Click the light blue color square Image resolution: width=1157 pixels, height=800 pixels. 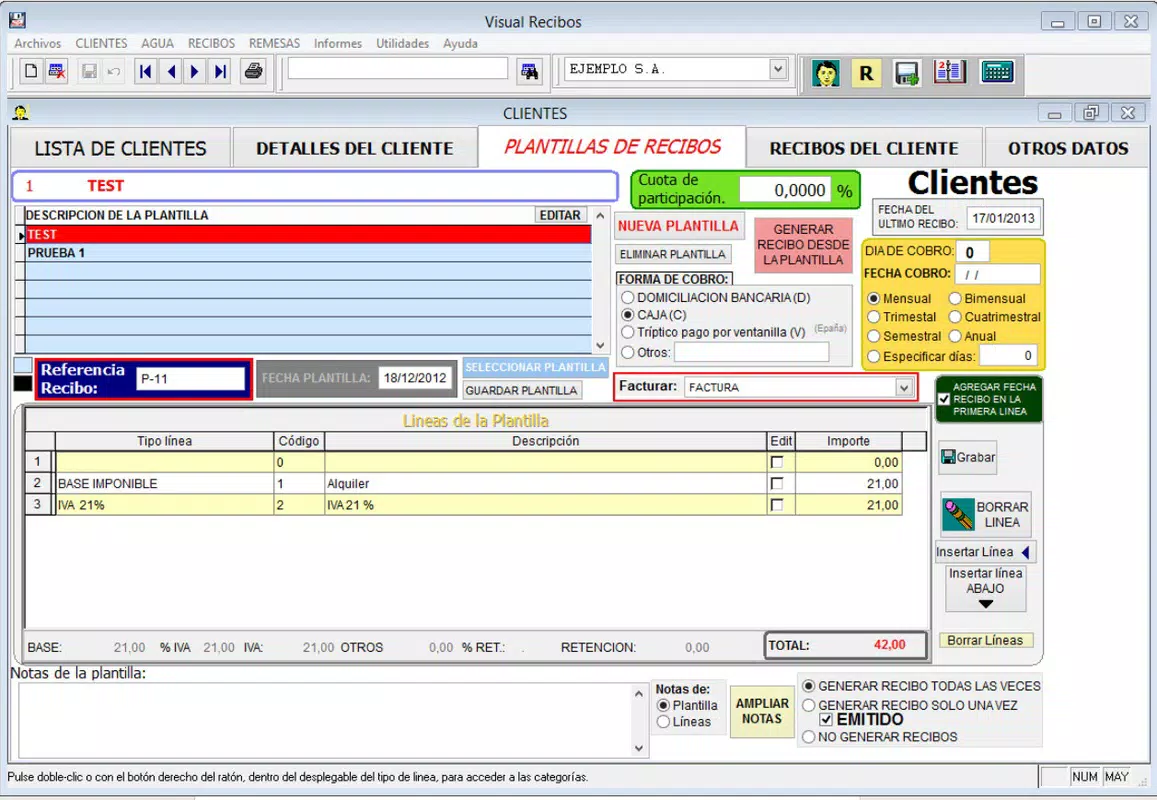pos(23,365)
